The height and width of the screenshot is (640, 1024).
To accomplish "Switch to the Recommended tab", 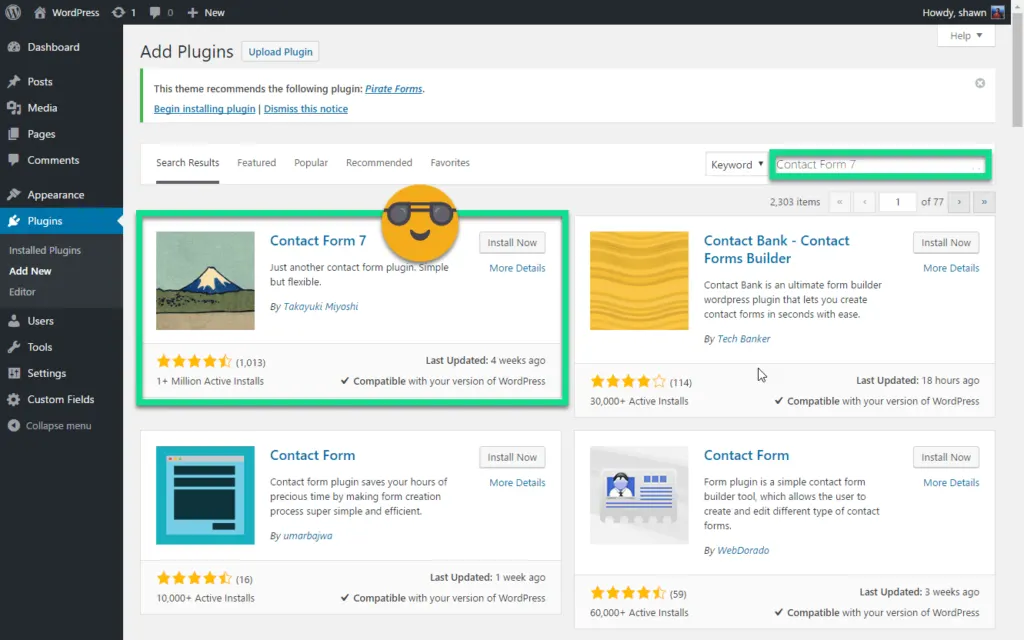I will [x=379, y=163].
